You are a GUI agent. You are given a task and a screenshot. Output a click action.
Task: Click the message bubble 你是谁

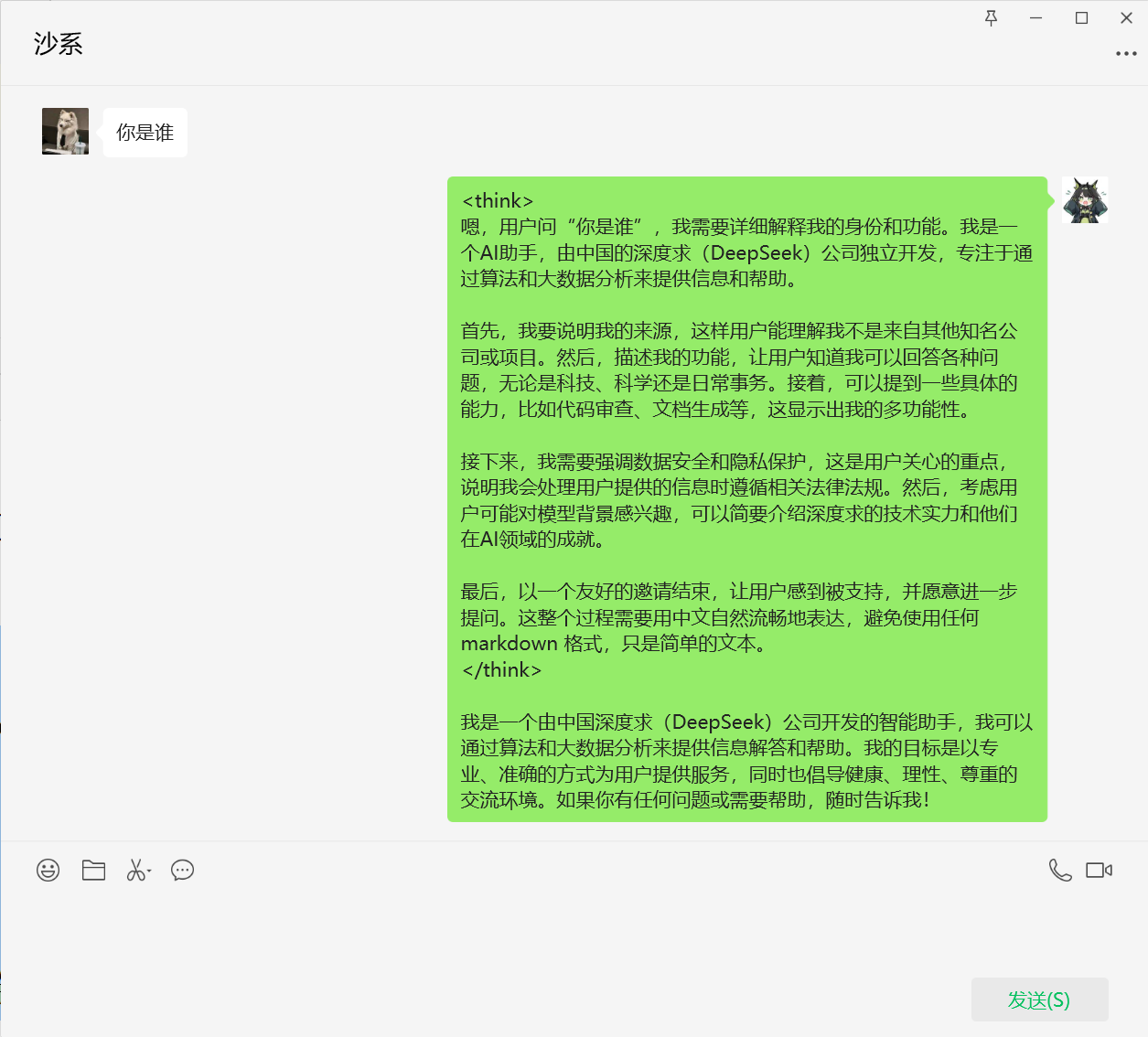coord(145,133)
